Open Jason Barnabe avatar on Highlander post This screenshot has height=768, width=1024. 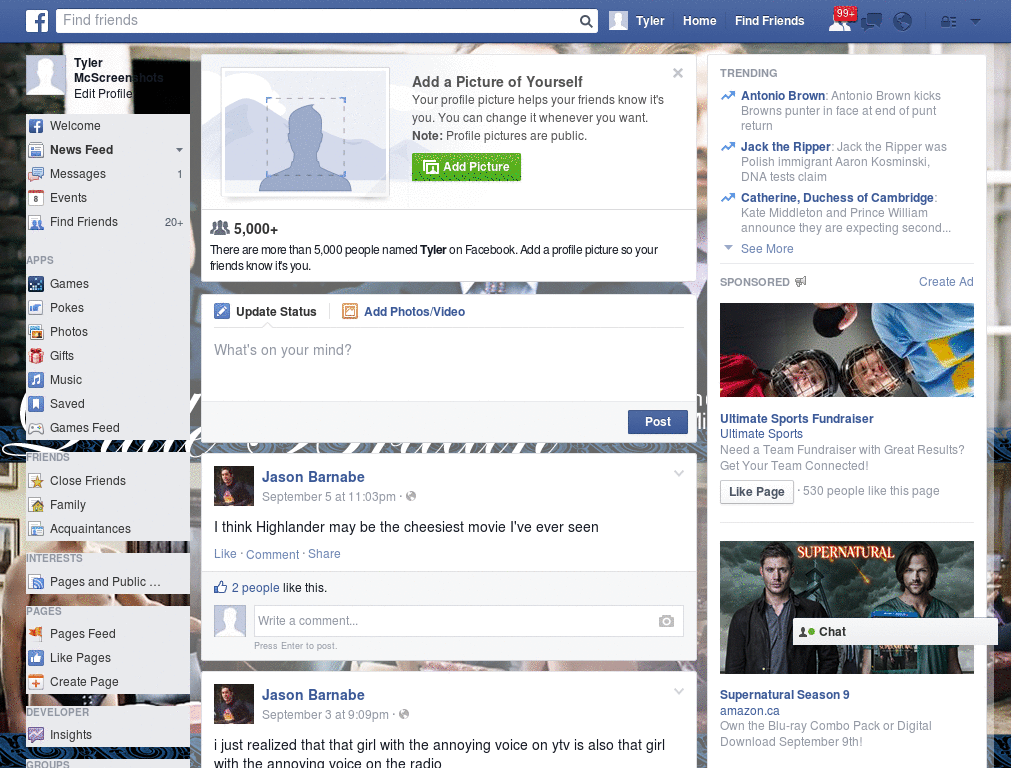click(x=234, y=486)
